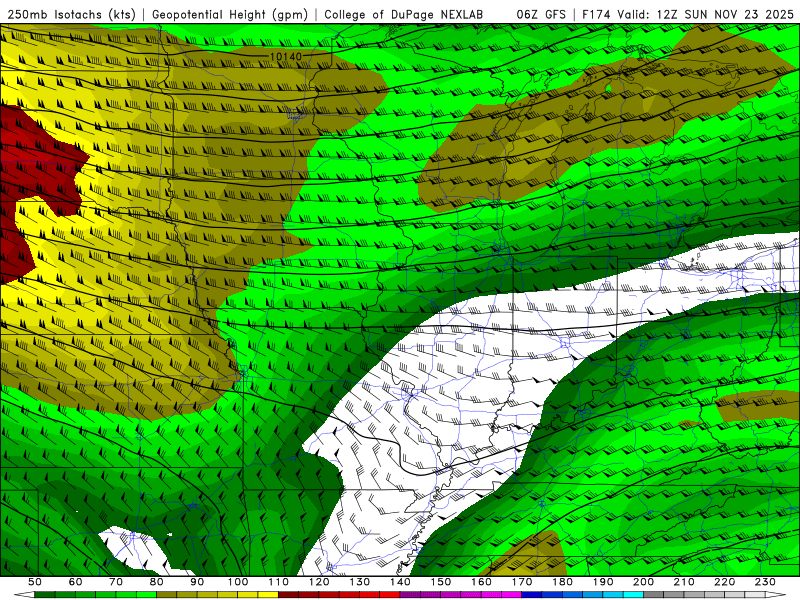The width and height of the screenshot is (800, 600).
Task: Click the 210 value on color scale
Action: [684, 582]
